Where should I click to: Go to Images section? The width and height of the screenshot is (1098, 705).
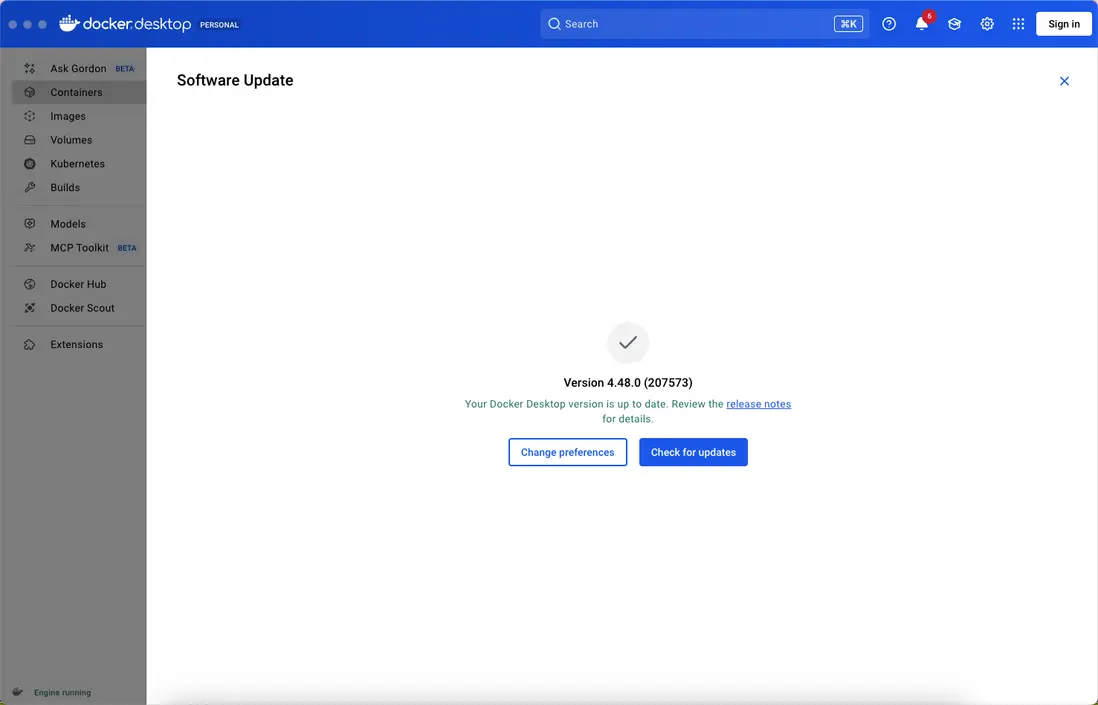tap(78, 116)
